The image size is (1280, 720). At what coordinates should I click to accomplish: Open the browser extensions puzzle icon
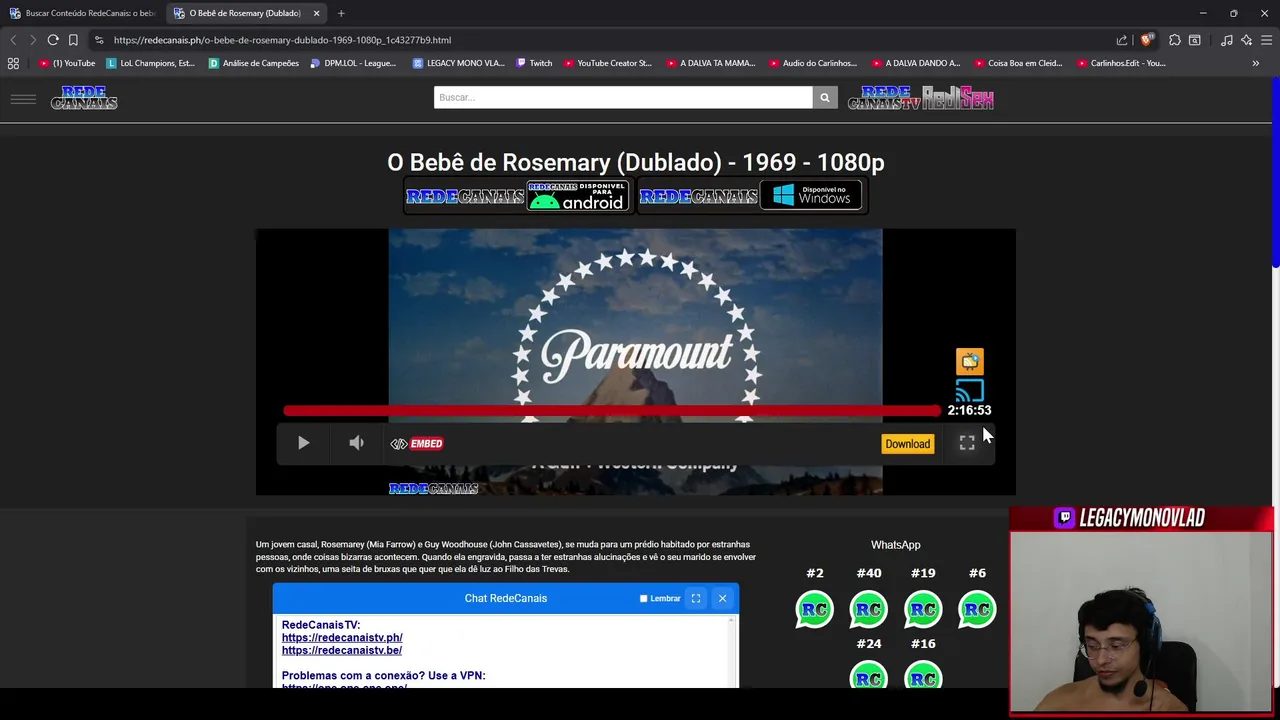1175,40
